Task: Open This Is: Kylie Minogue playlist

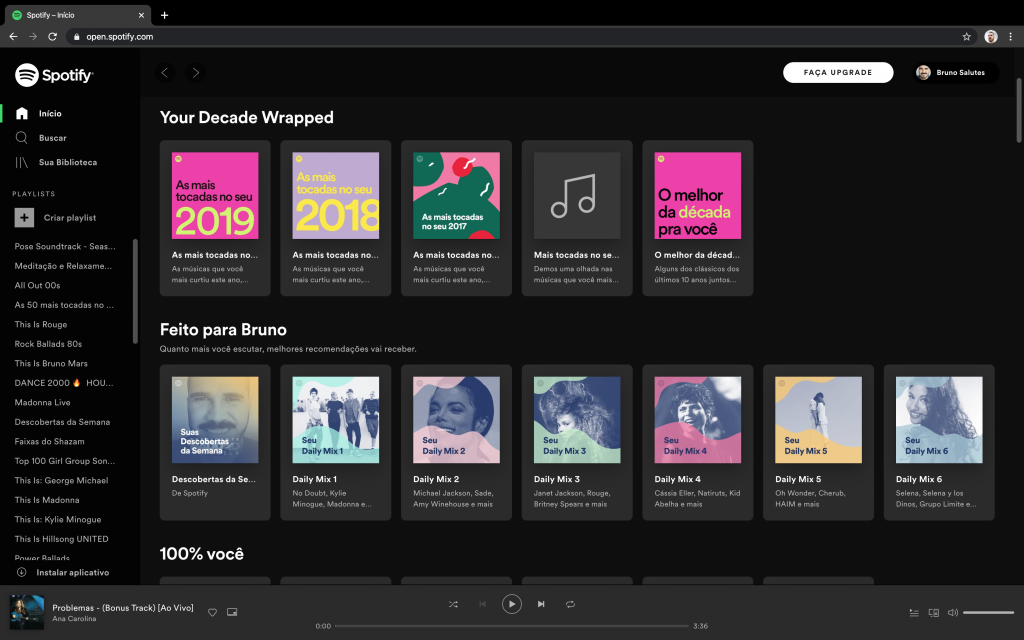Action: pyautogui.click(x=58, y=519)
